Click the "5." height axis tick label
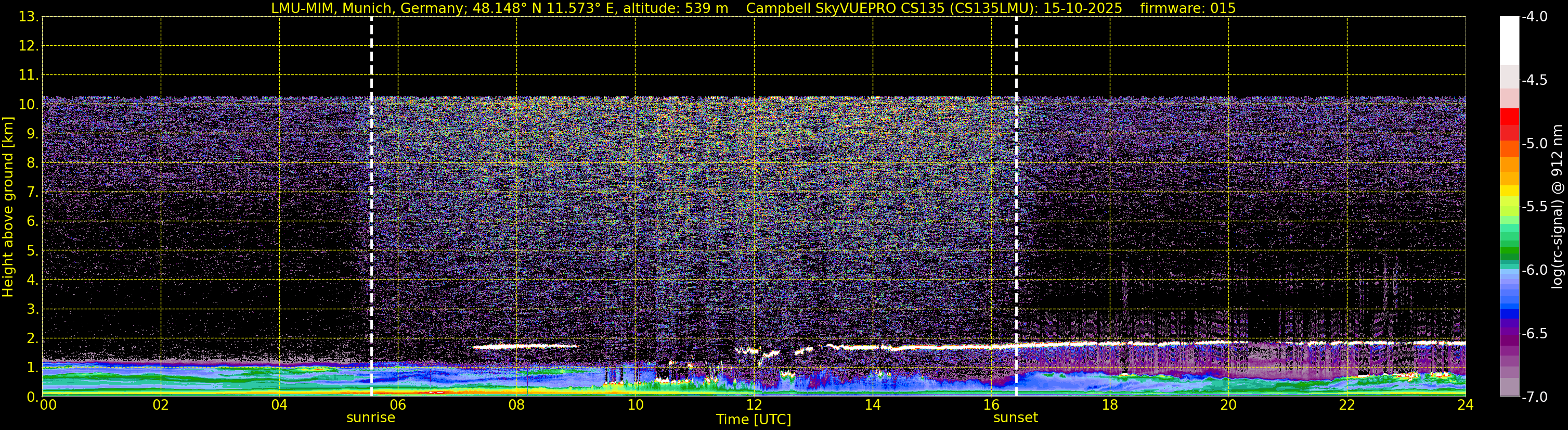Viewport: 1568px width, 430px height. [x=32, y=251]
